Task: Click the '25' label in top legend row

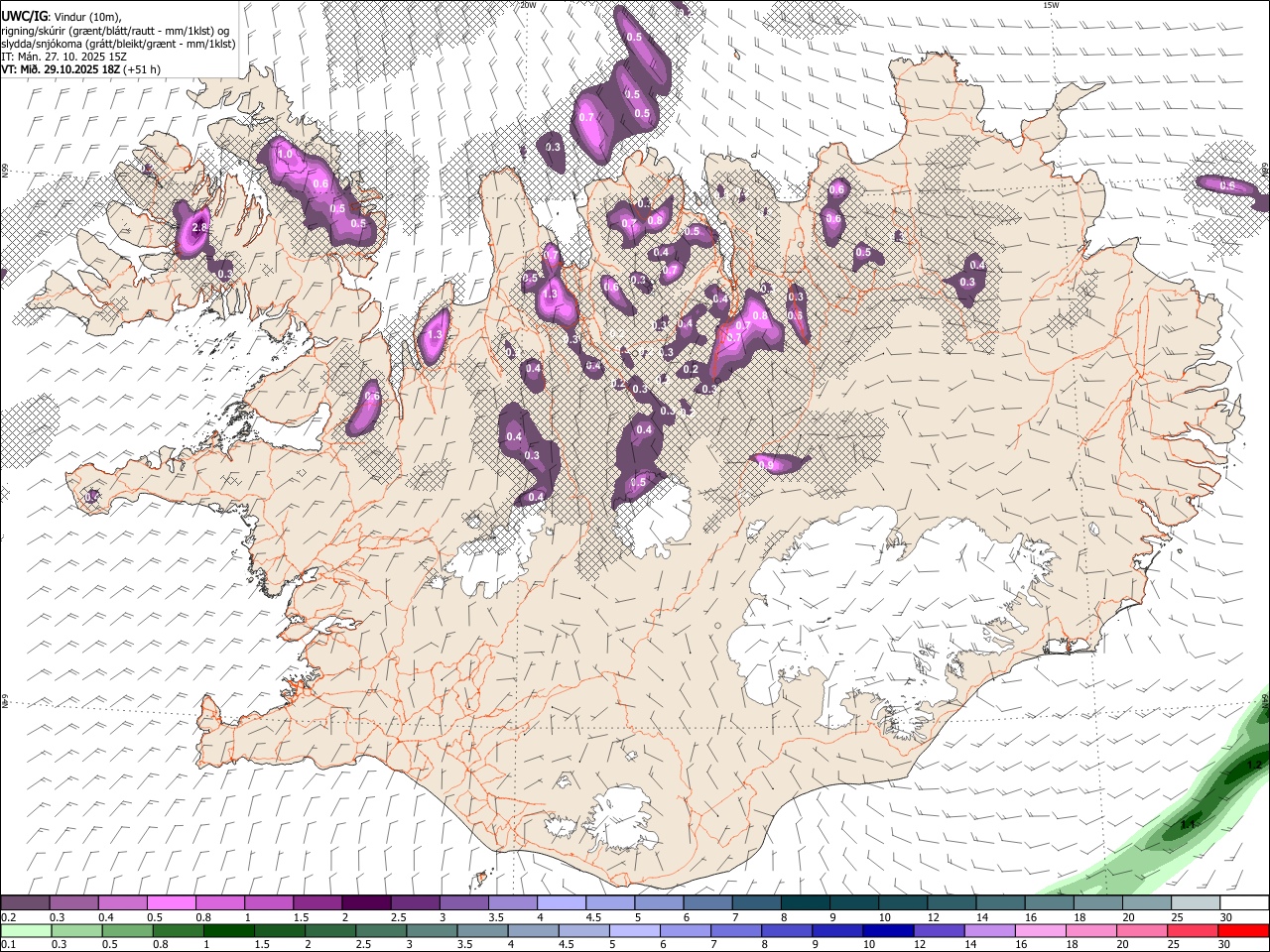Action: point(1178,917)
